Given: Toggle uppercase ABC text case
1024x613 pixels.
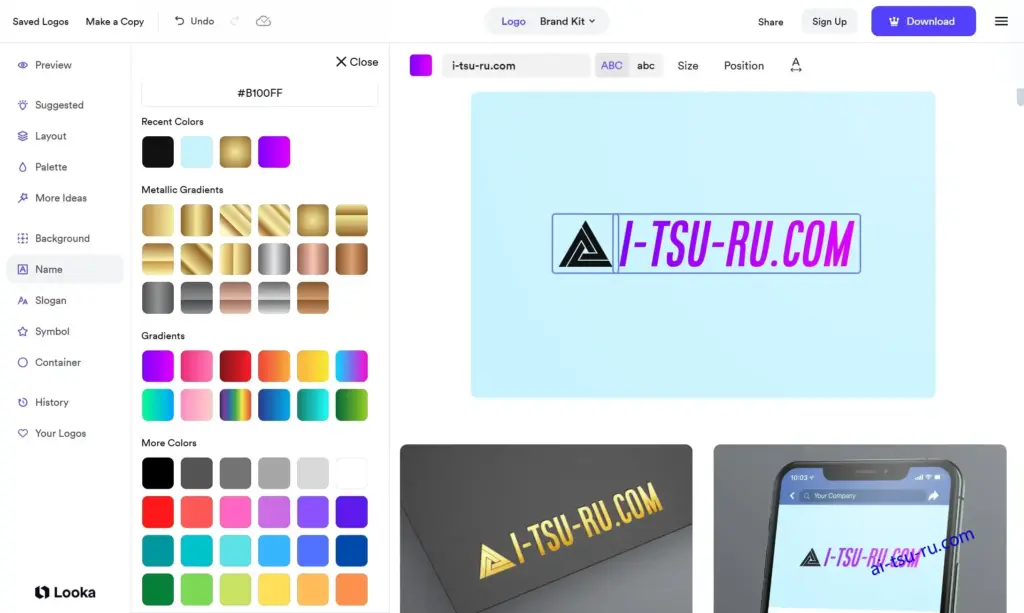Looking at the screenshot, I should coord(611,65).
